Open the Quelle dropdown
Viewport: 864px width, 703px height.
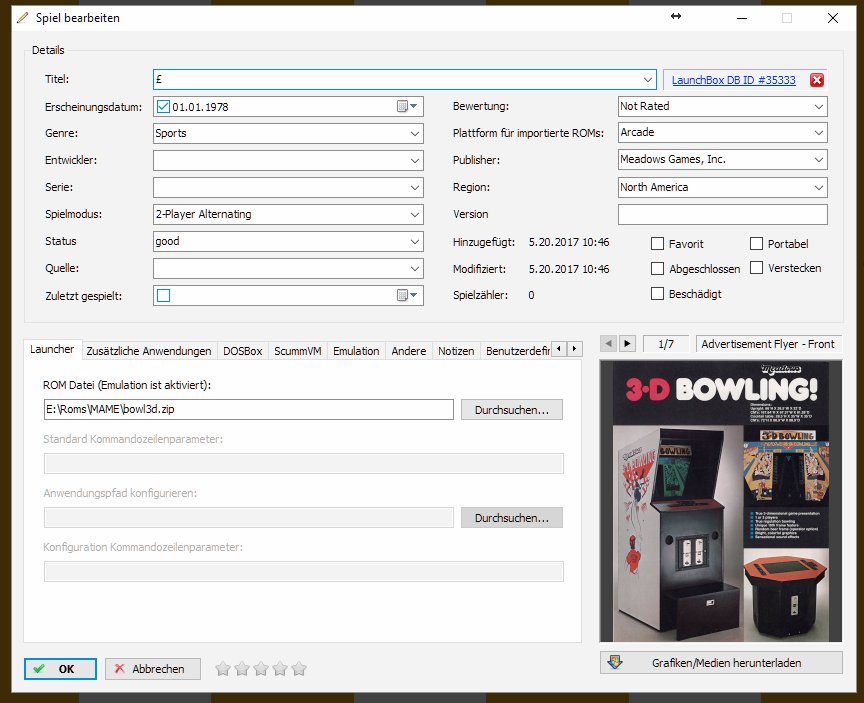tap(415, 268)
